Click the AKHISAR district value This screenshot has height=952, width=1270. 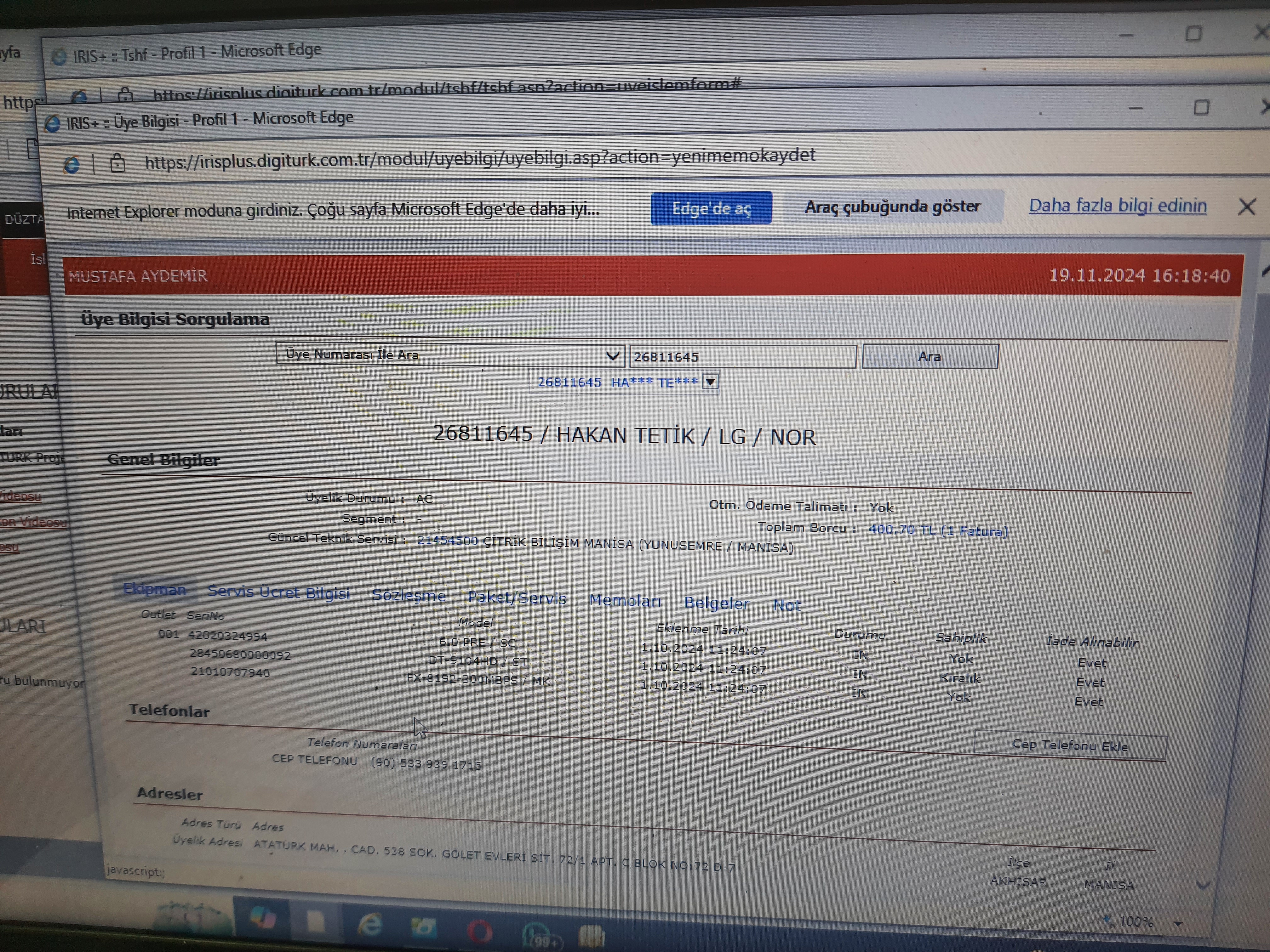(x=1018, y=881)
